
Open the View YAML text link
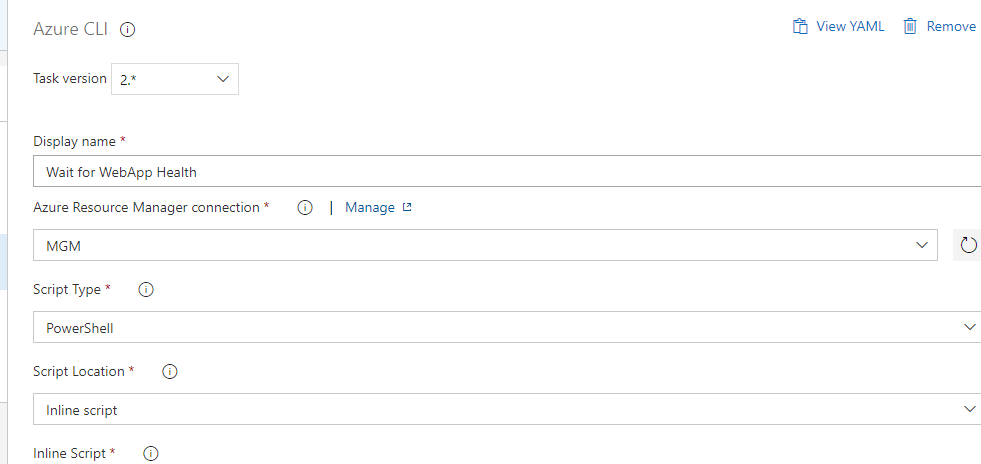pos(850,26)
